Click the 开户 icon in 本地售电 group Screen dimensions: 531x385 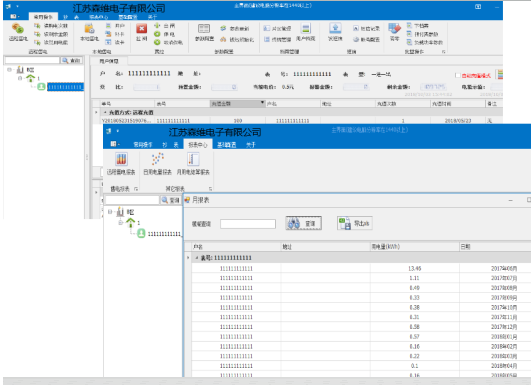[108, 26]
